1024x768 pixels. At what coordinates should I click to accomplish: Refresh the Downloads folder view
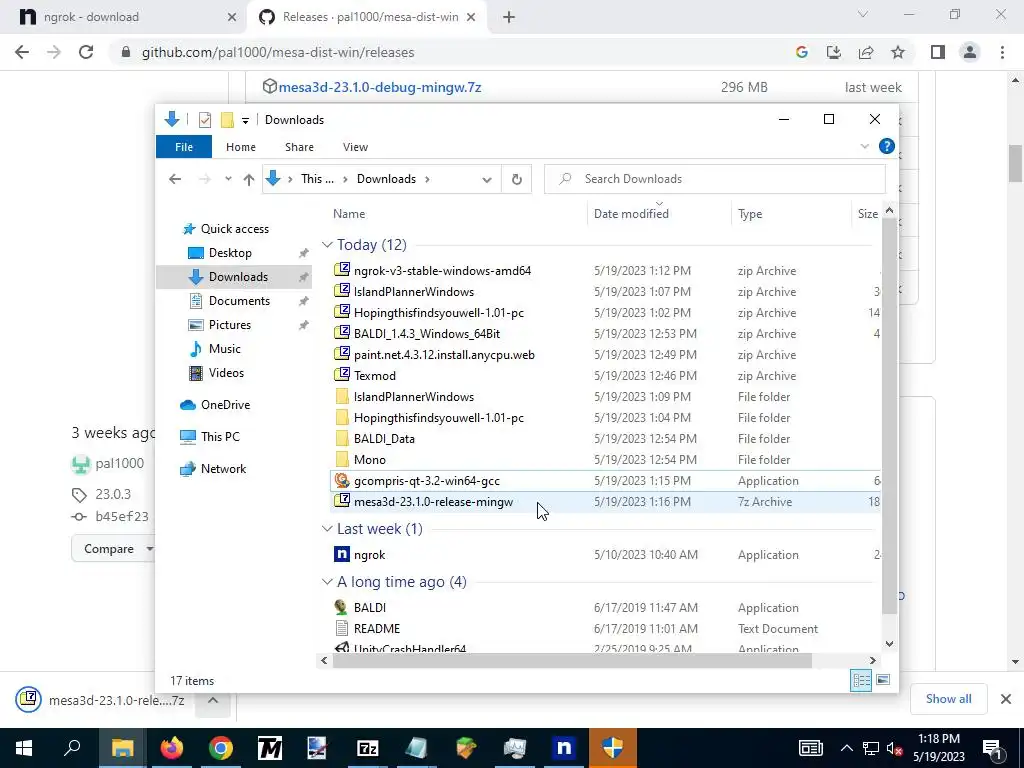pos(517,179)
